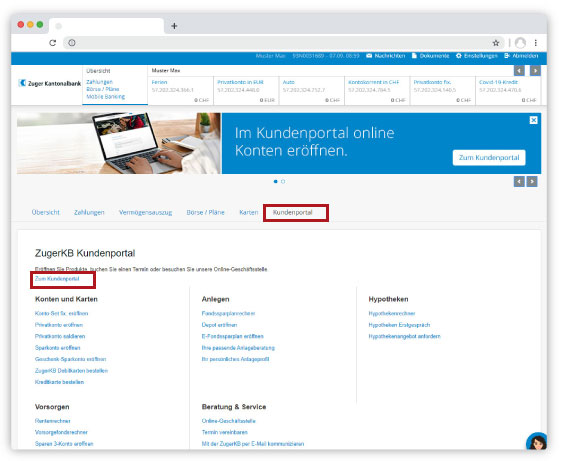Switch to the Übersicht tab
Viewport: 574px width, 461px height.
(x=45, y=212)
